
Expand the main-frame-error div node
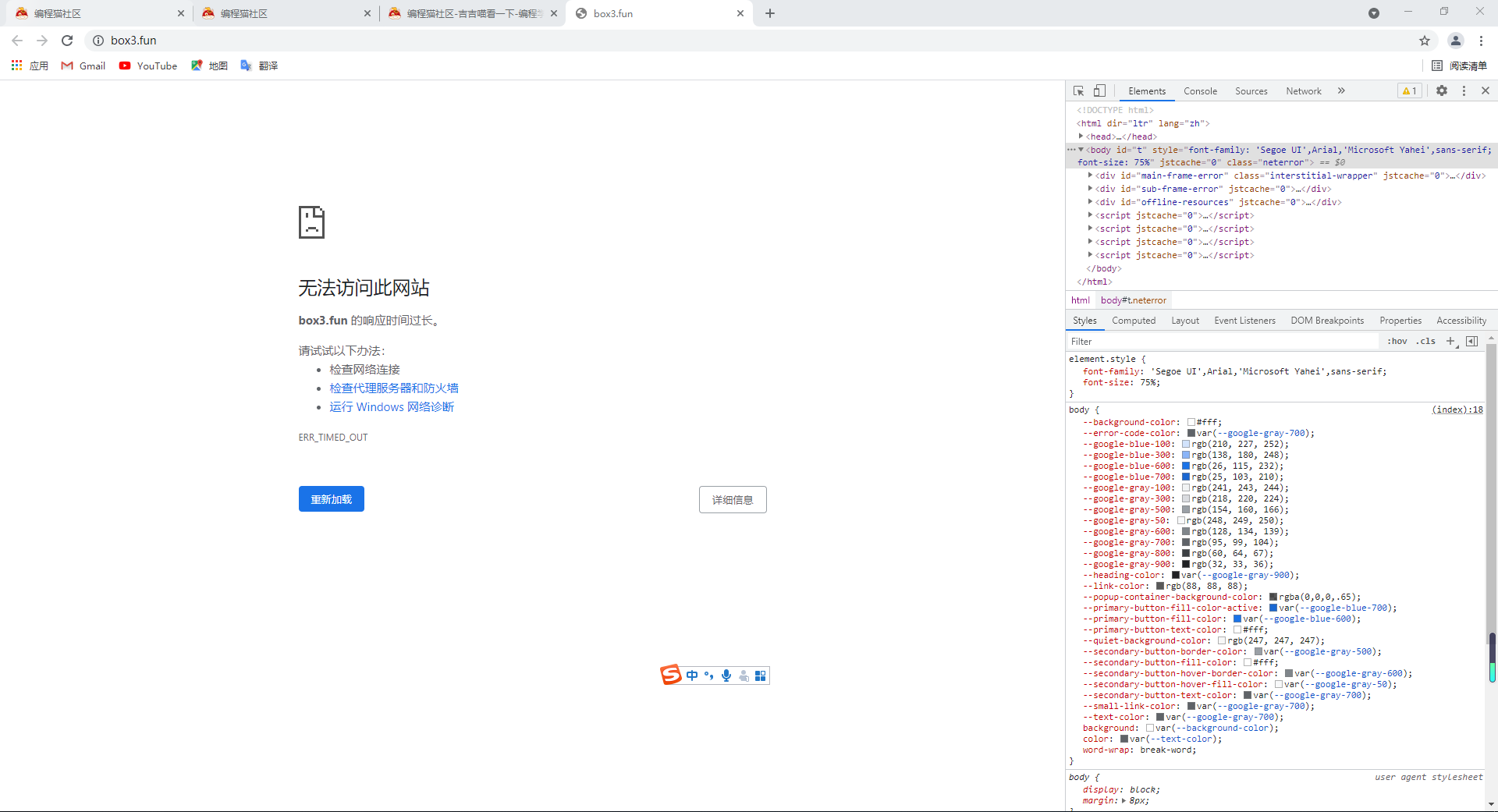[x=1091, y=176]
